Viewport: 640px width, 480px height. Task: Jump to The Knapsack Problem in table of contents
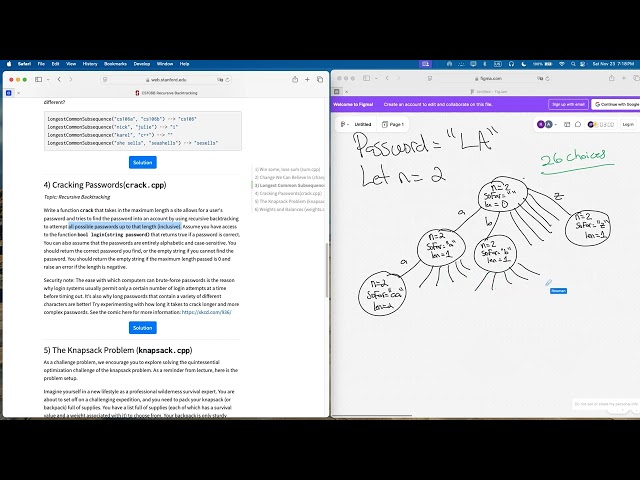(x=290, y=201)
